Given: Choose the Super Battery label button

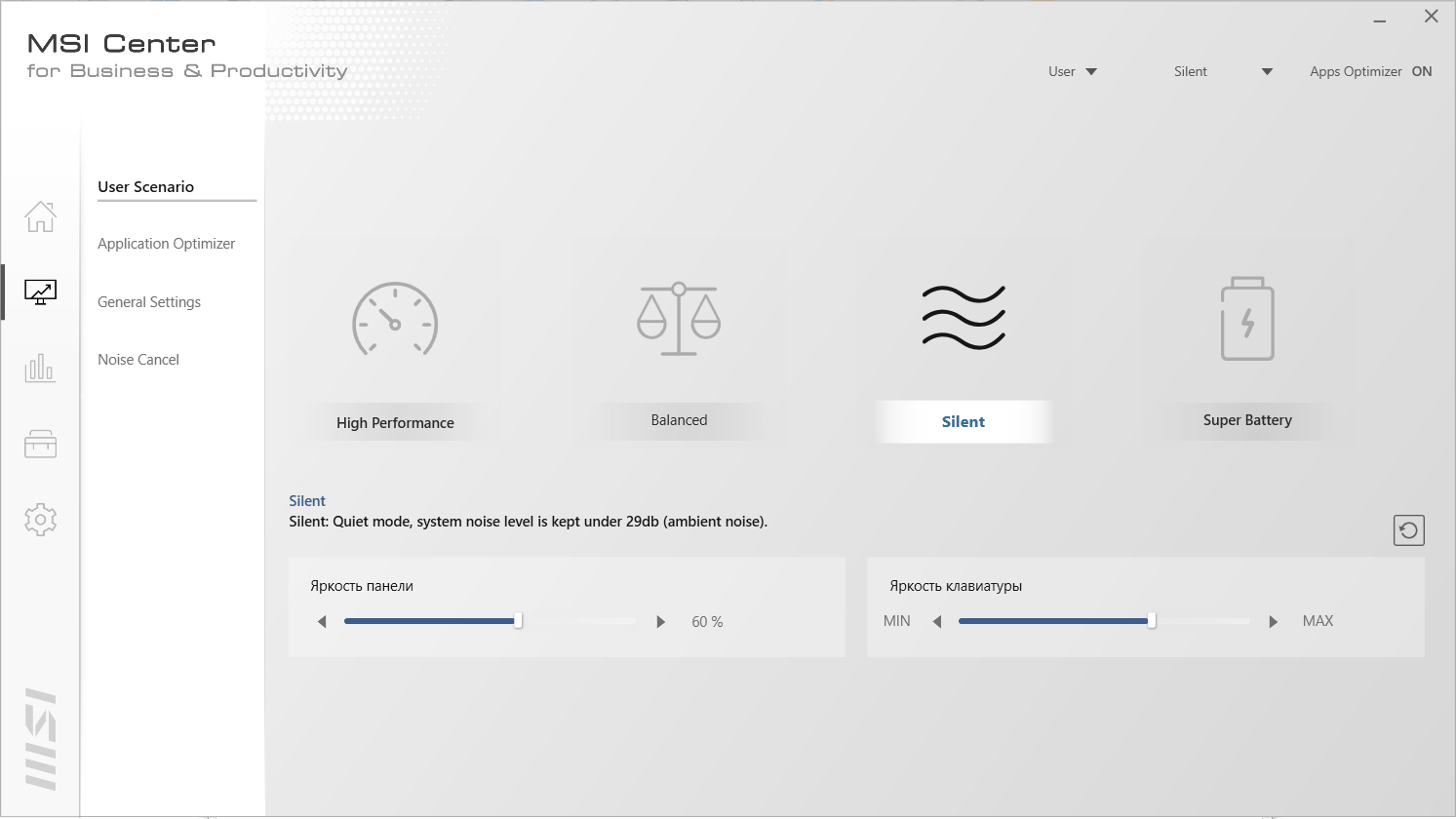Looking at the screenshot, I should pos(1247,420).
